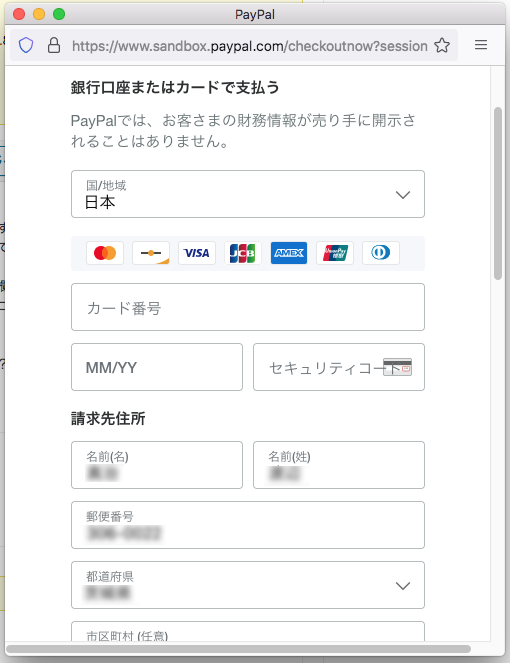Screen dimensions: 510x663
Task: Open the 国/地域 country dropdown
Action: click(x=248, y=194)
